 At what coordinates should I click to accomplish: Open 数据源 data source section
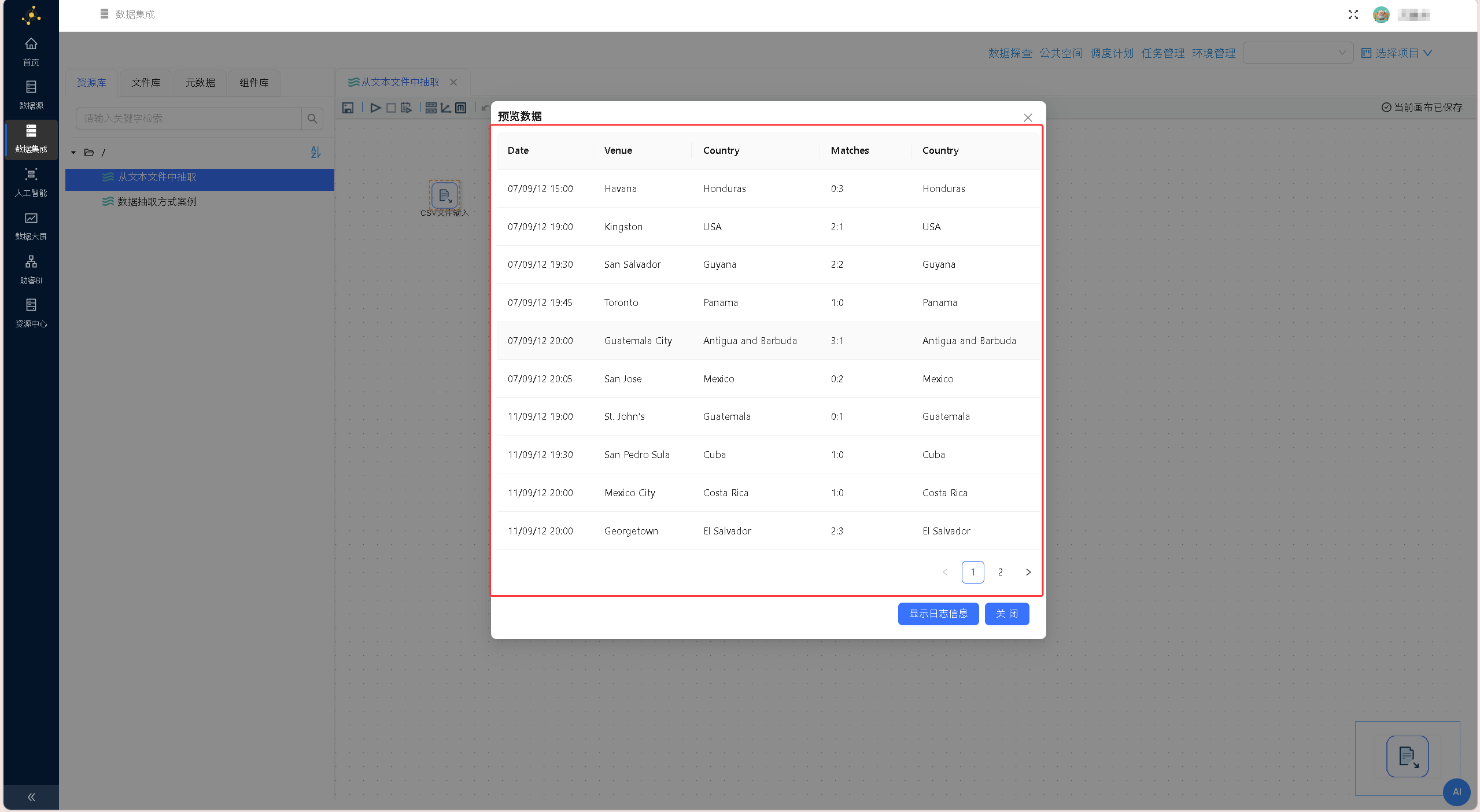click(x=31, y=95)
